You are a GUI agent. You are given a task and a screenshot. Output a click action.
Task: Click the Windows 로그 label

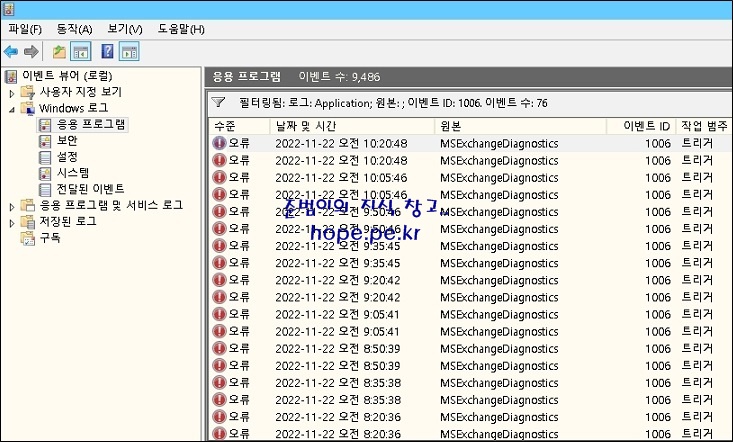pyautogui.click(x=74, y=108)
